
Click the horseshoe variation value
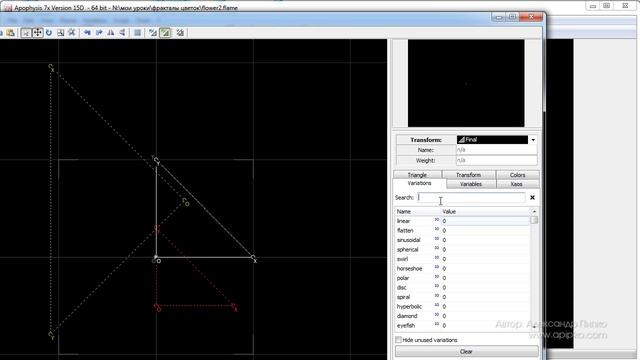click(485, 269)
